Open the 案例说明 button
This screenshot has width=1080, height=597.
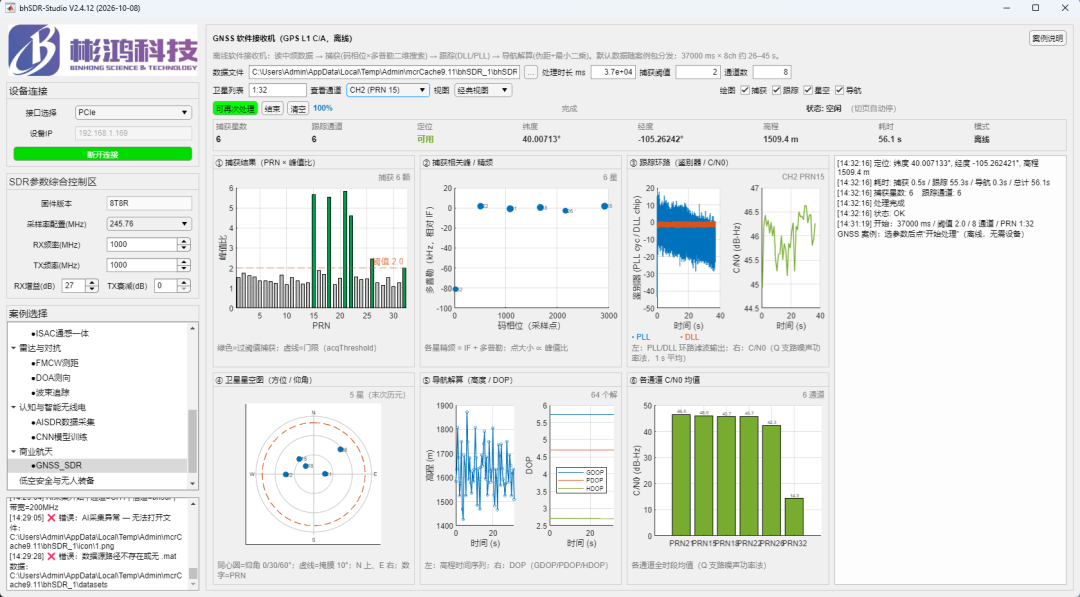tap(1048, 39)
